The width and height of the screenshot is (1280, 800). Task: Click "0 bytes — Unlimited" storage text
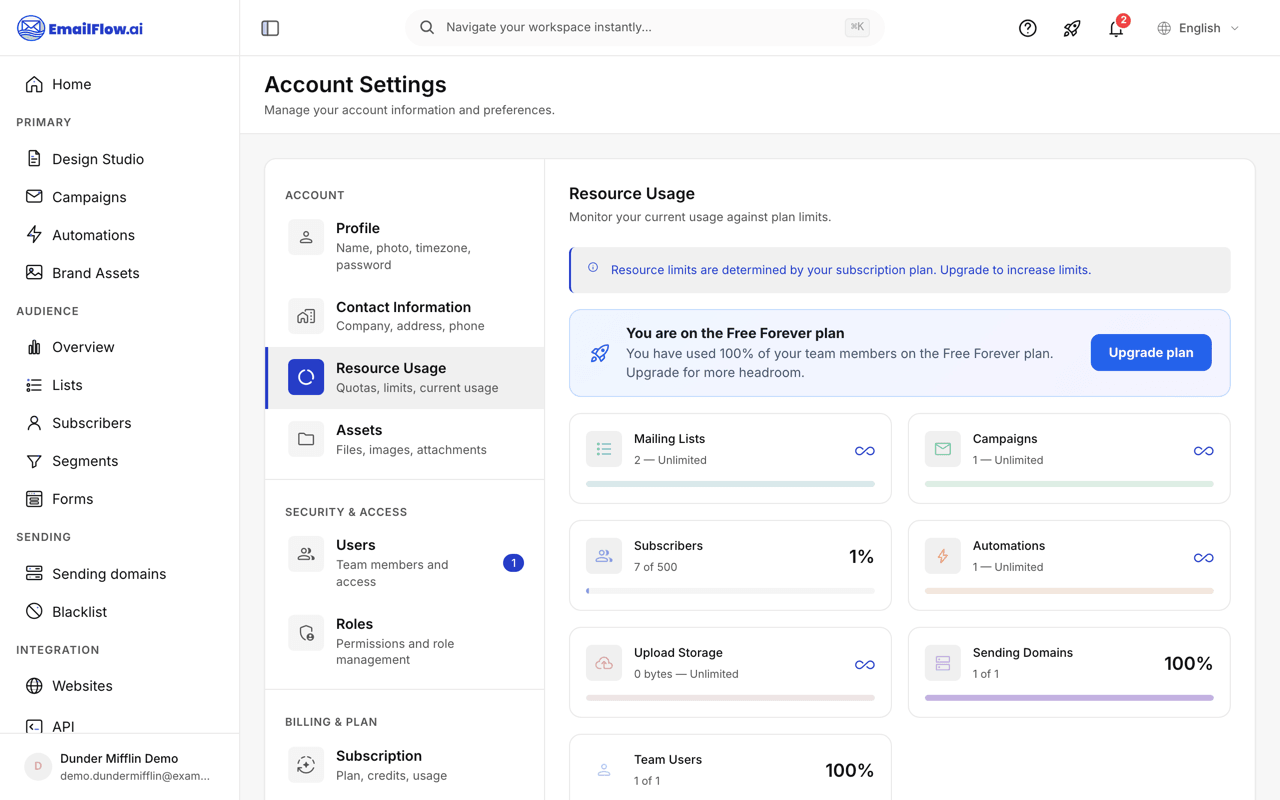pos(686,674)
